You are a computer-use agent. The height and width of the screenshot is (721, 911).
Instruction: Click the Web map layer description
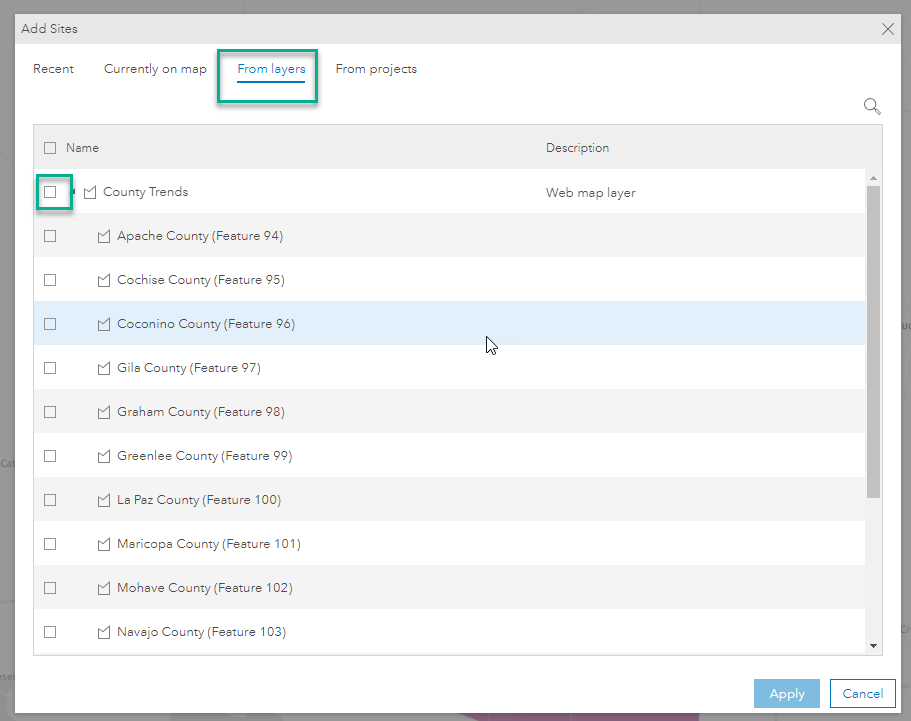590,192
